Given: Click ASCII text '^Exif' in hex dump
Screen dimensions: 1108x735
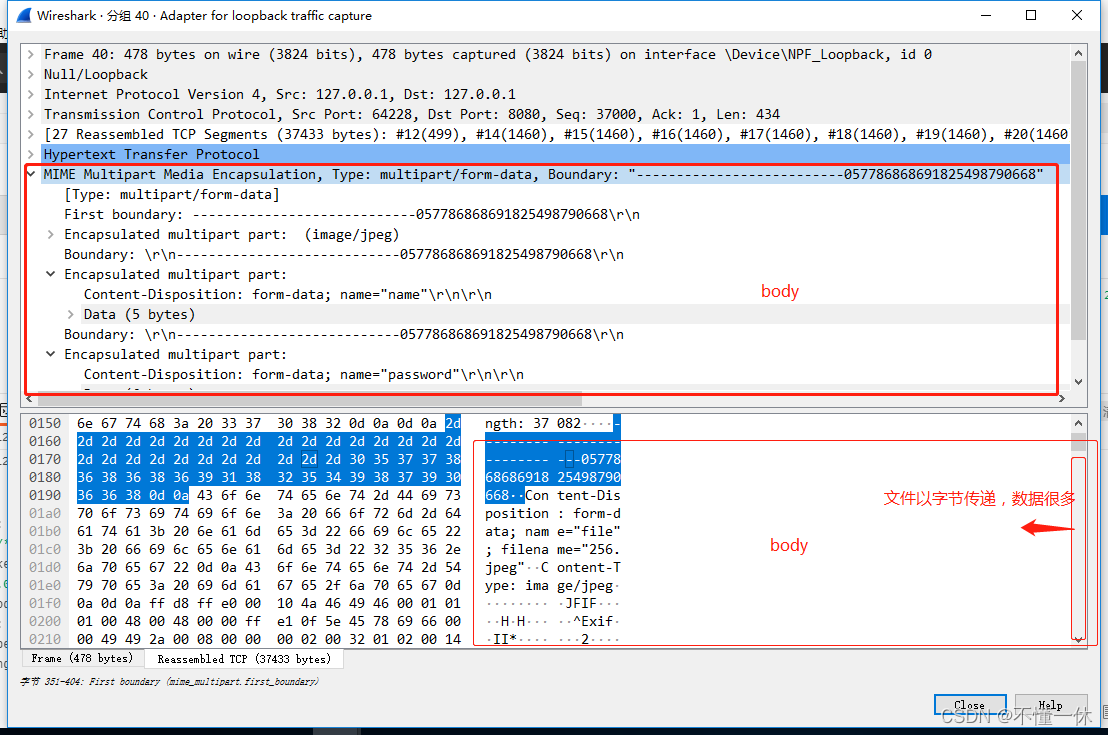Looking at the screenshot, I should point(592,621).
